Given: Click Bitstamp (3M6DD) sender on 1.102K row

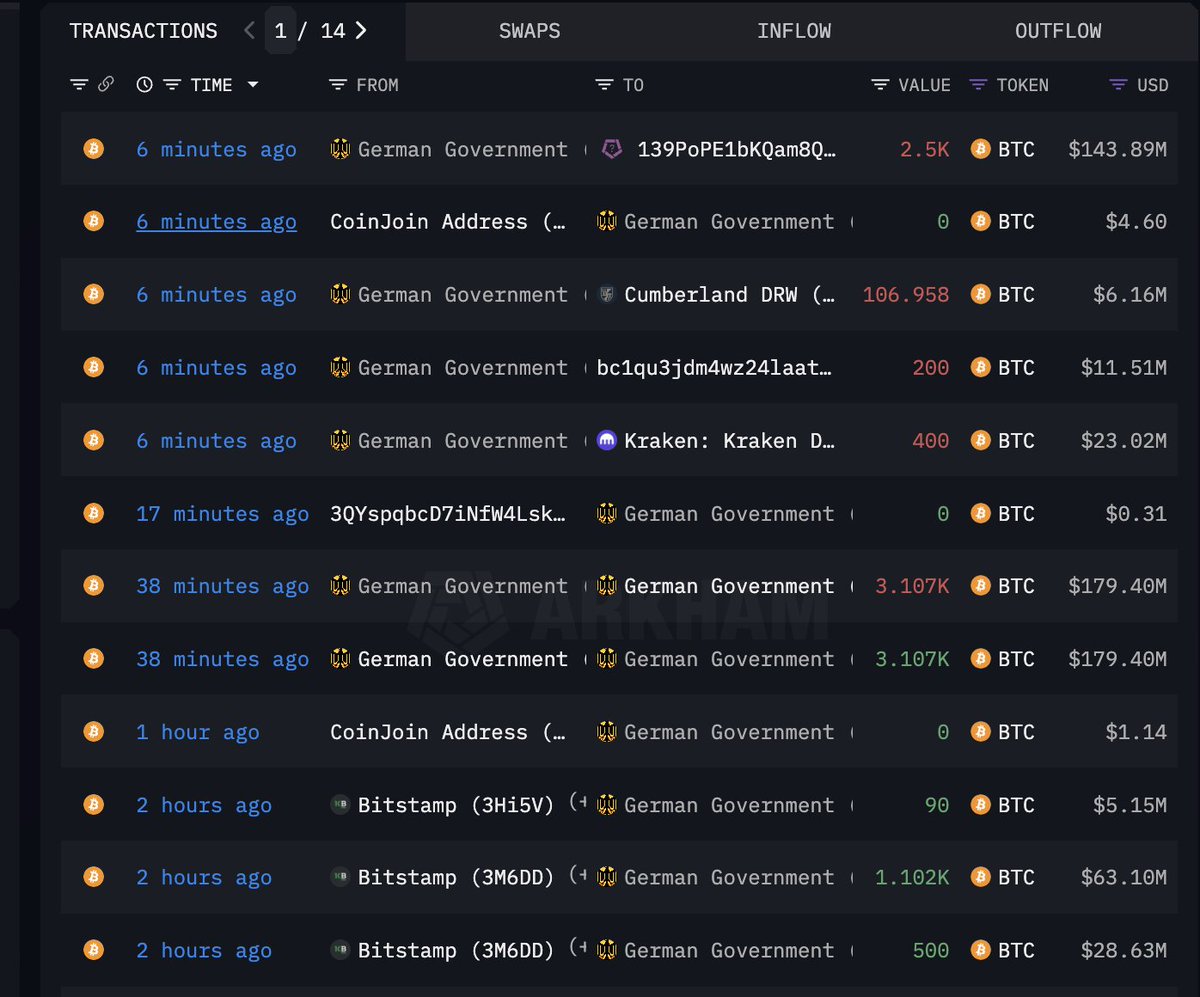Looking at the screenshot, I should coord(455,878).
